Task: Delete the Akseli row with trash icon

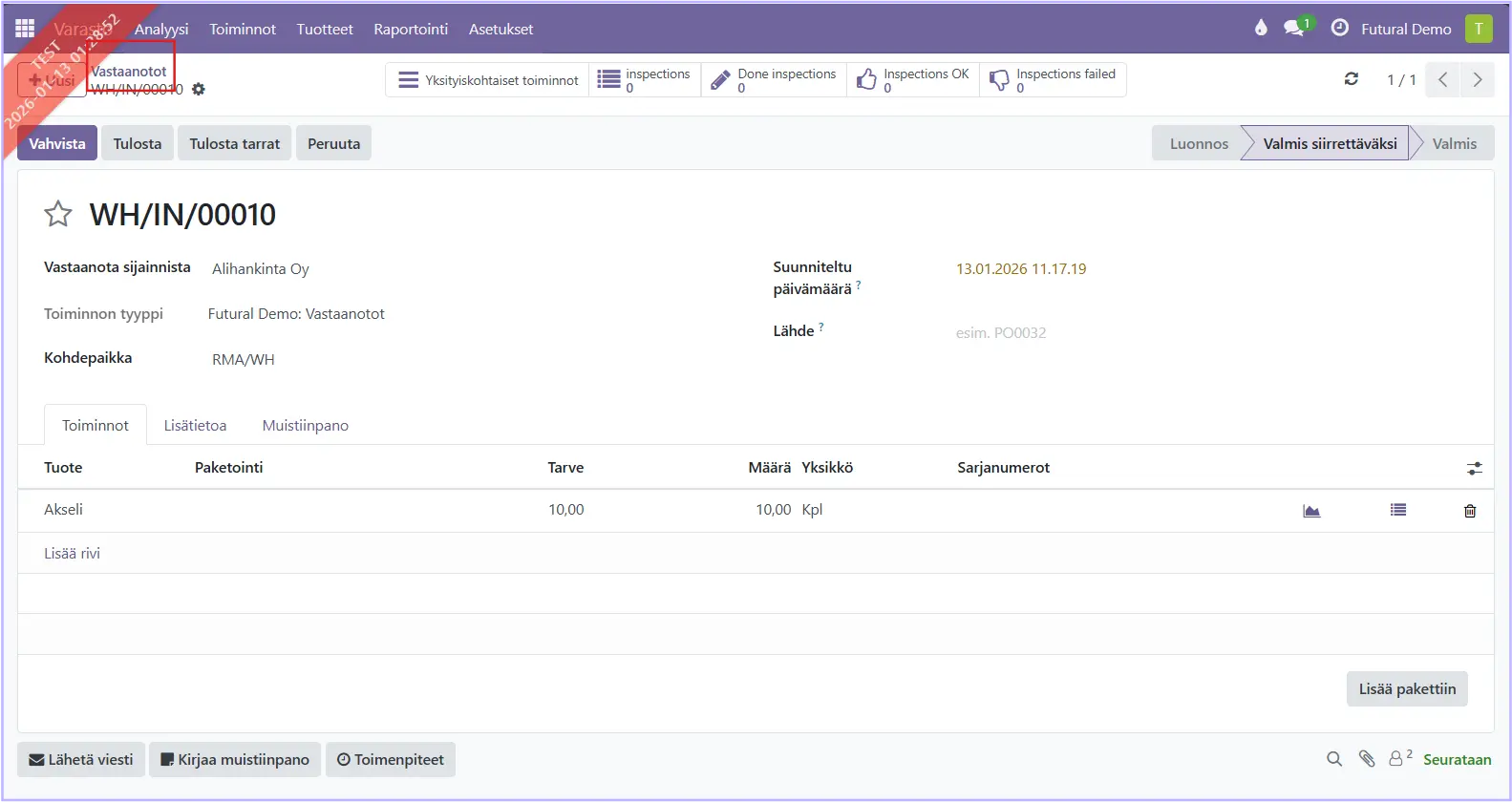Action: (x=1470, y=511)
